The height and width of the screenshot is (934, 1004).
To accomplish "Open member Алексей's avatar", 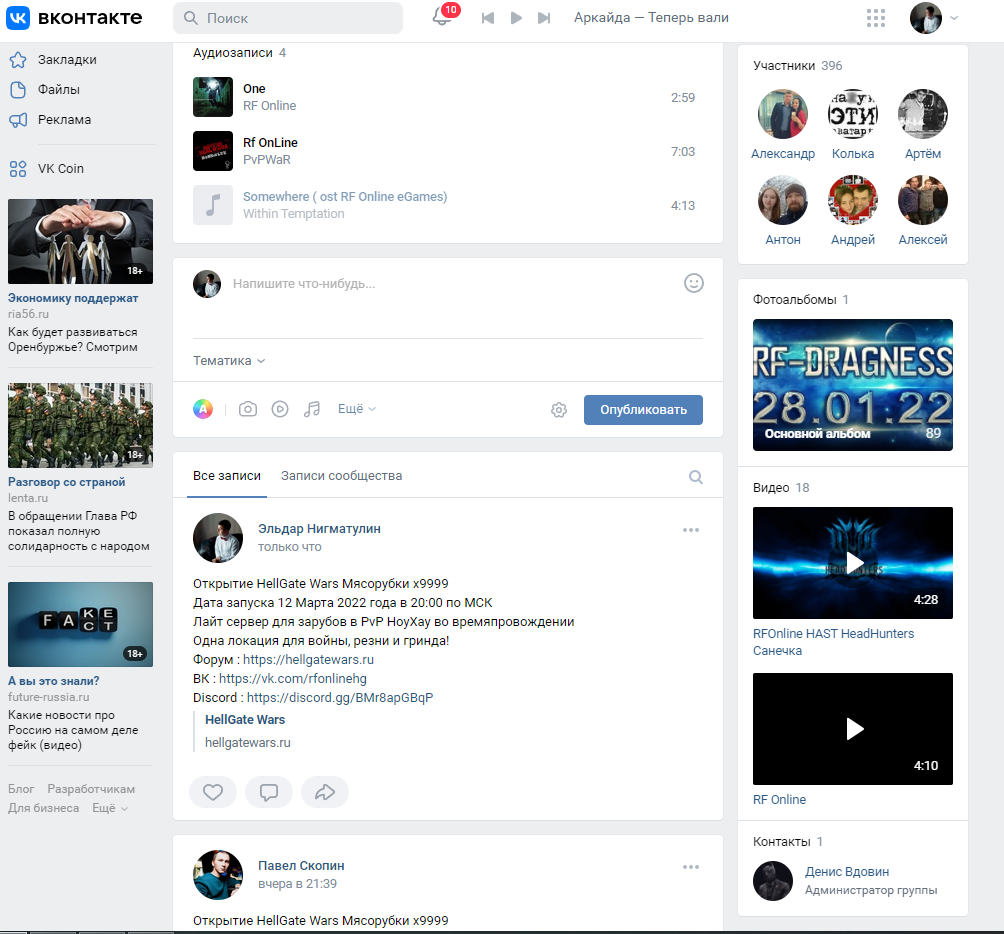I will tap(923, 200).
